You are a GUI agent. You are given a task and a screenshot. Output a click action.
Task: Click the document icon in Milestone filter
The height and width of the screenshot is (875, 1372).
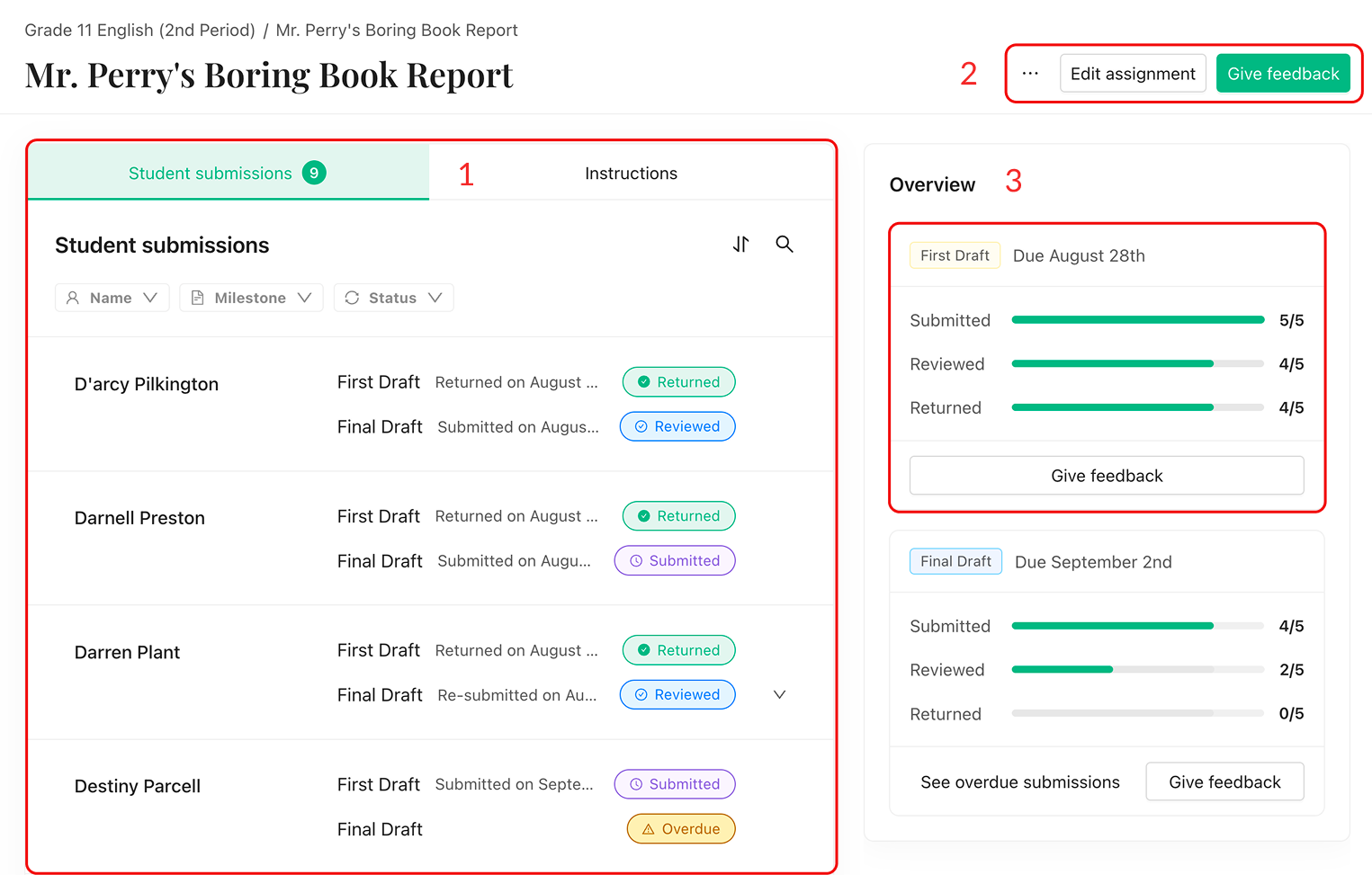coord(198,298)
